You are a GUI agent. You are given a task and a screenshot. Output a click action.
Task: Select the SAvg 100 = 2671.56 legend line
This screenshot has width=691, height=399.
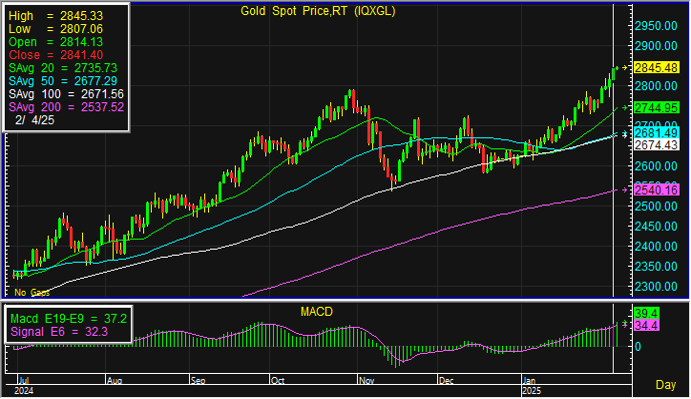pyautogui.click(x=66, y=94)
